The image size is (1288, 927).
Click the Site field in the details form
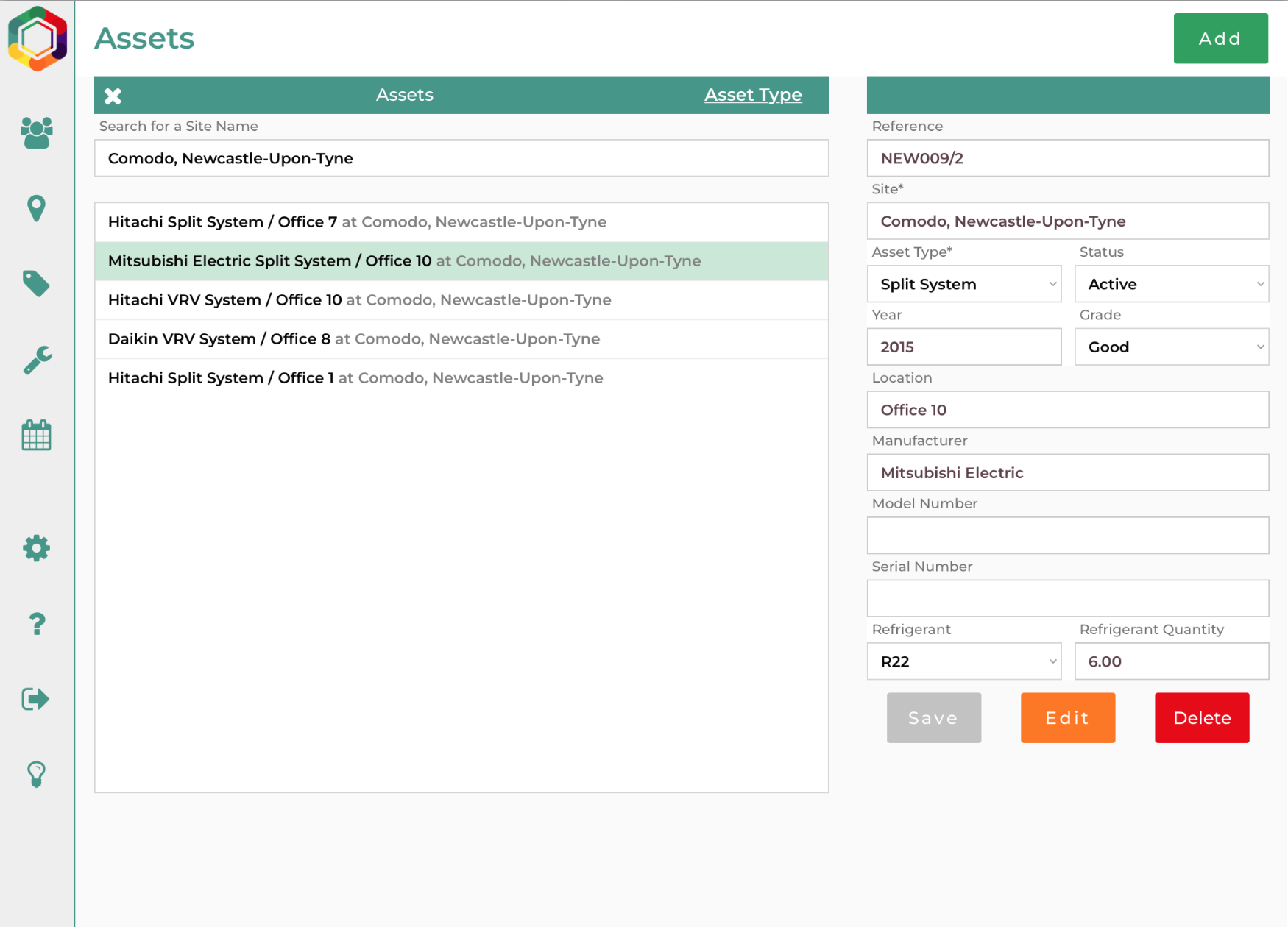[1068, 221]
